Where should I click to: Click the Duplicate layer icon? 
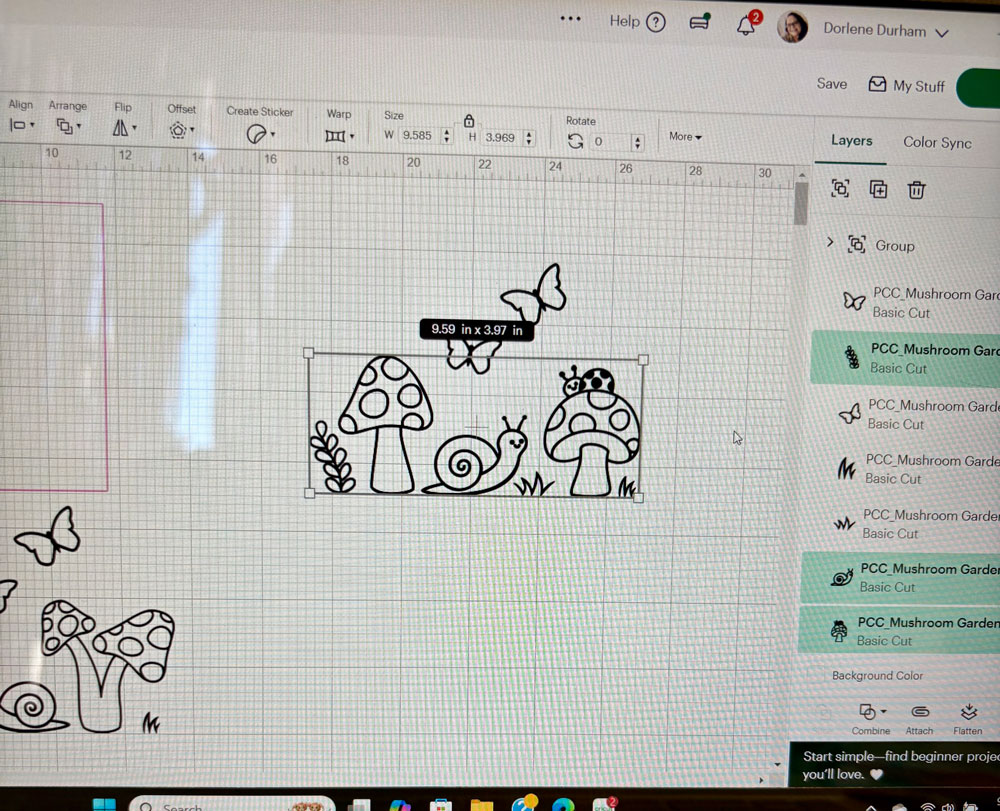(x=878, y=189)
